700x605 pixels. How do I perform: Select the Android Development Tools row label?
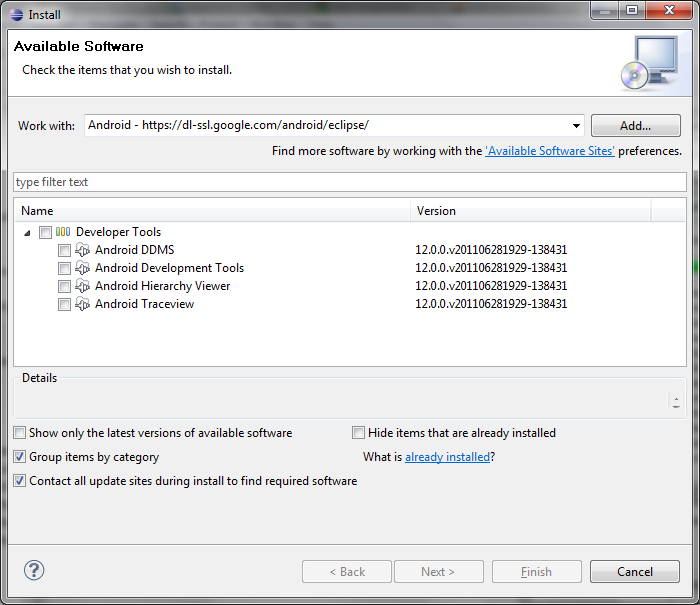[x=169, y=268]
